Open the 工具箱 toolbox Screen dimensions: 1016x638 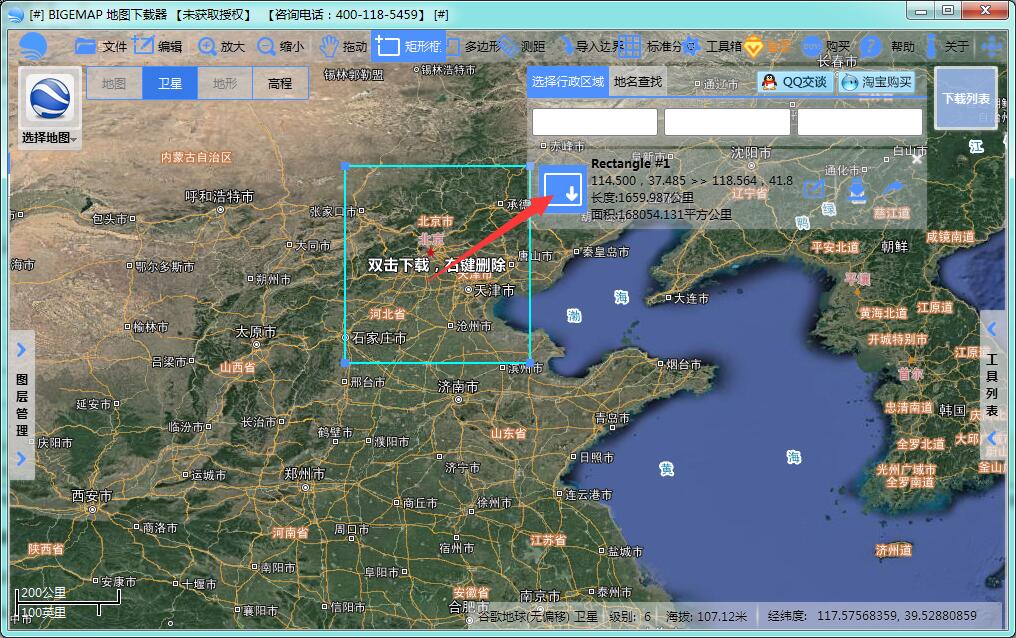(x=713, y=46)
